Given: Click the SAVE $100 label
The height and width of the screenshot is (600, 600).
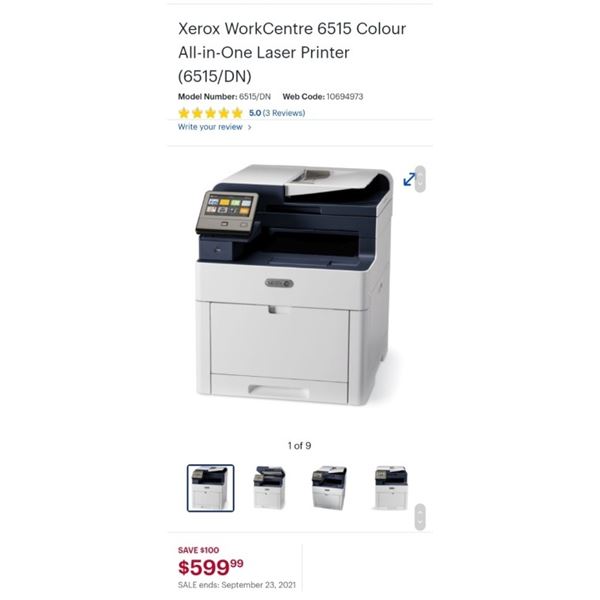Looking at the screenshot, I should pyautogui.click(x=198, y=550).
